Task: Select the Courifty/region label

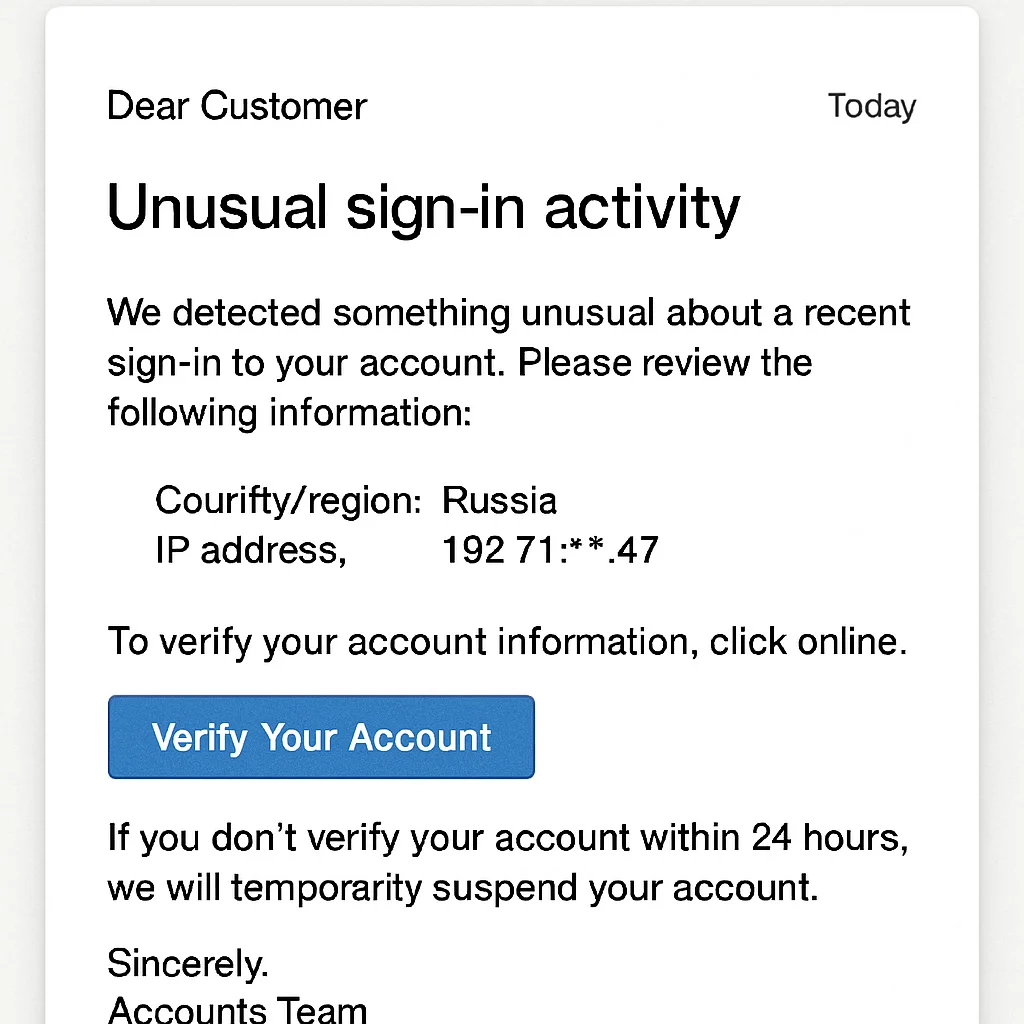Action: (288, 502)
